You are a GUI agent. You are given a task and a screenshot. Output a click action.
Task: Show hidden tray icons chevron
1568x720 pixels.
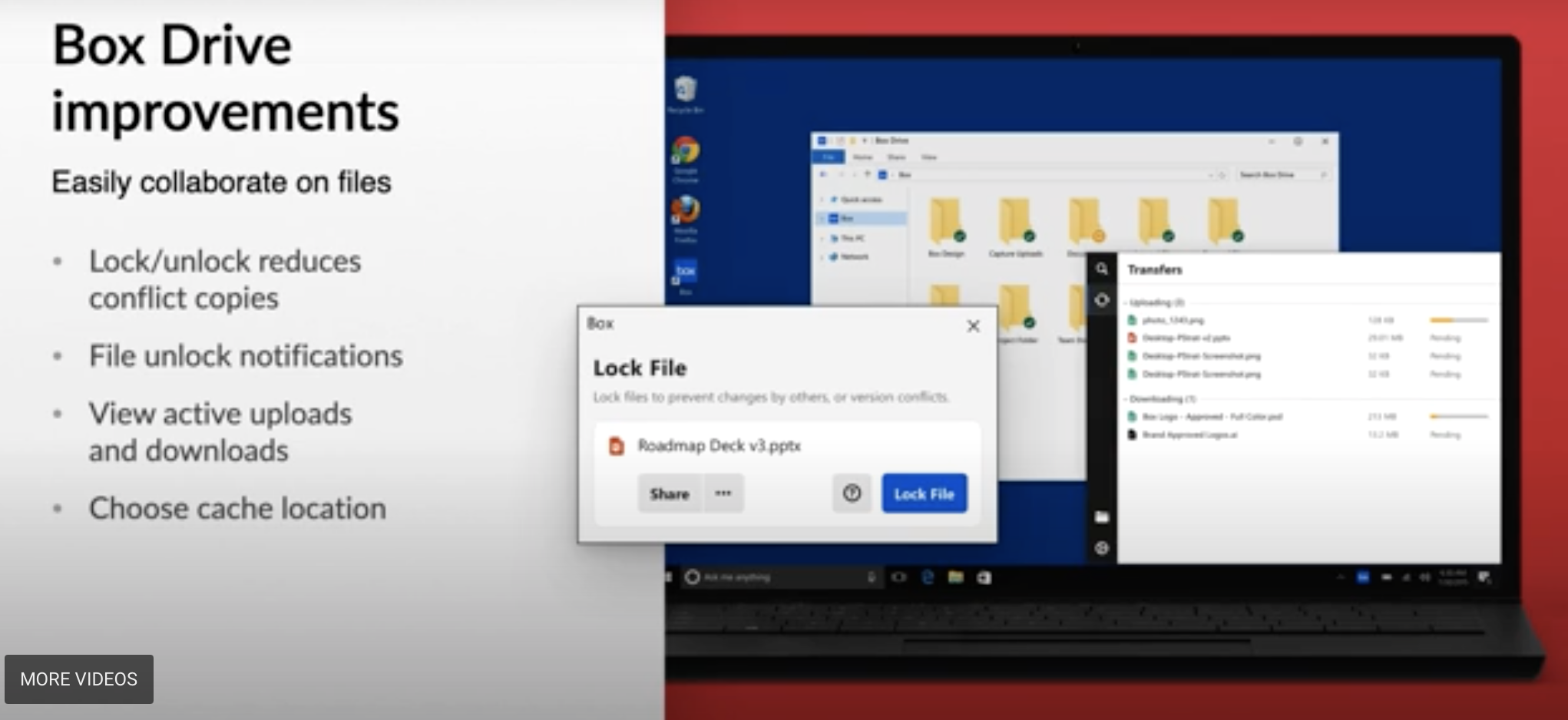click(1341, 577)
